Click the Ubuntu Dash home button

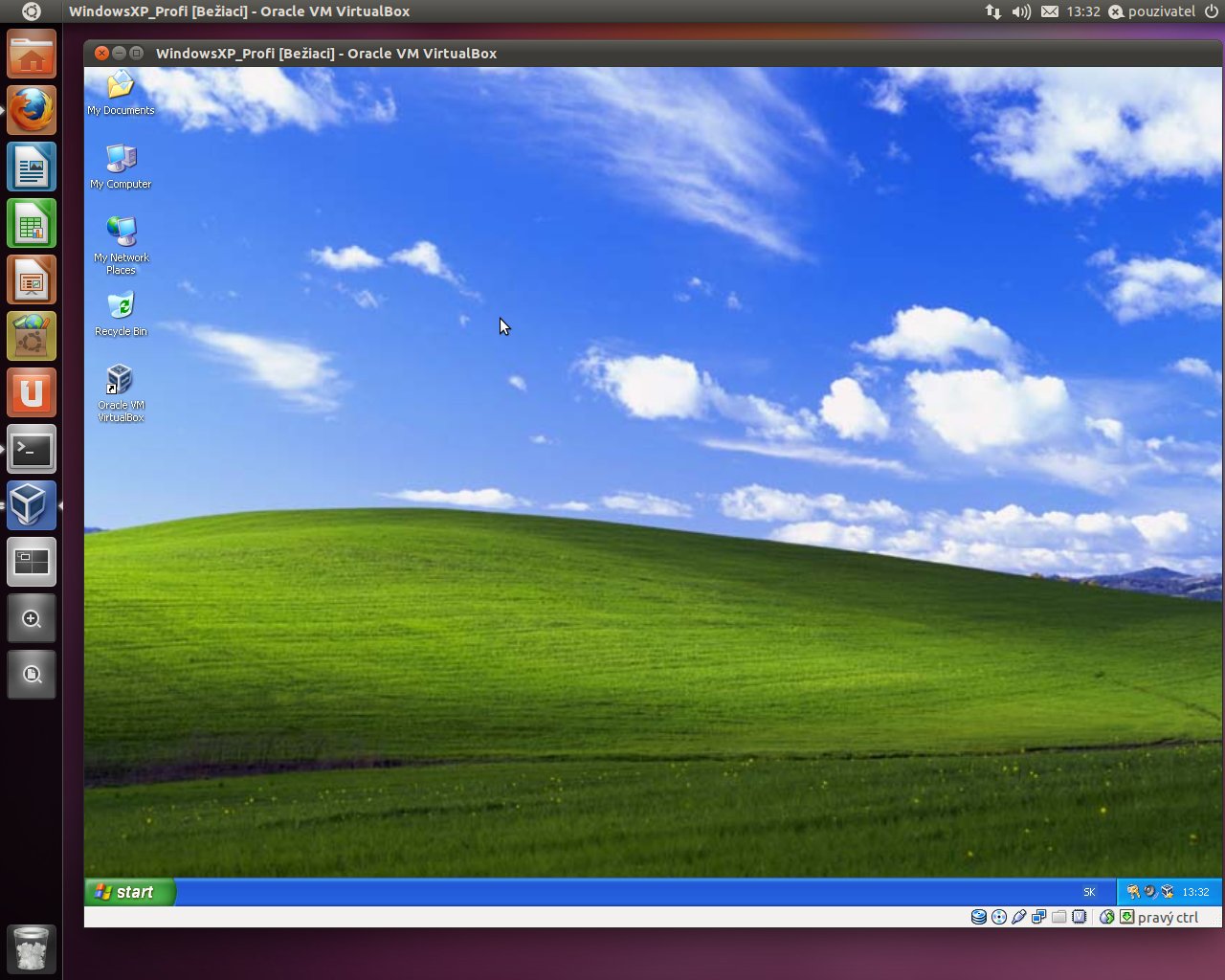click(31, 11)
